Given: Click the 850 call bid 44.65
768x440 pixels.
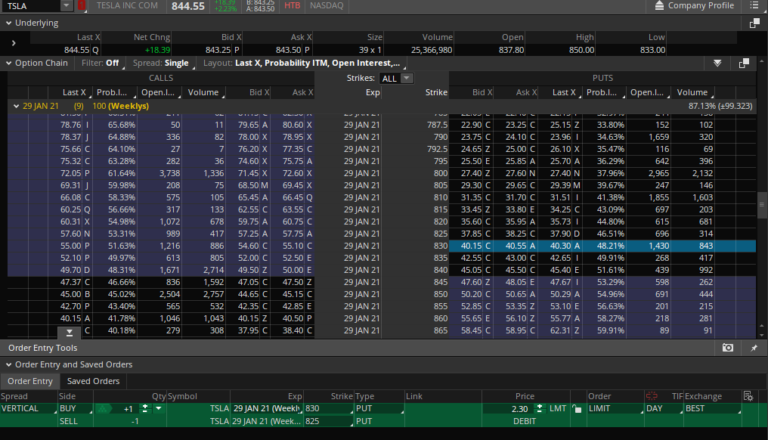Looking at the screenshot, I should 248,294.
